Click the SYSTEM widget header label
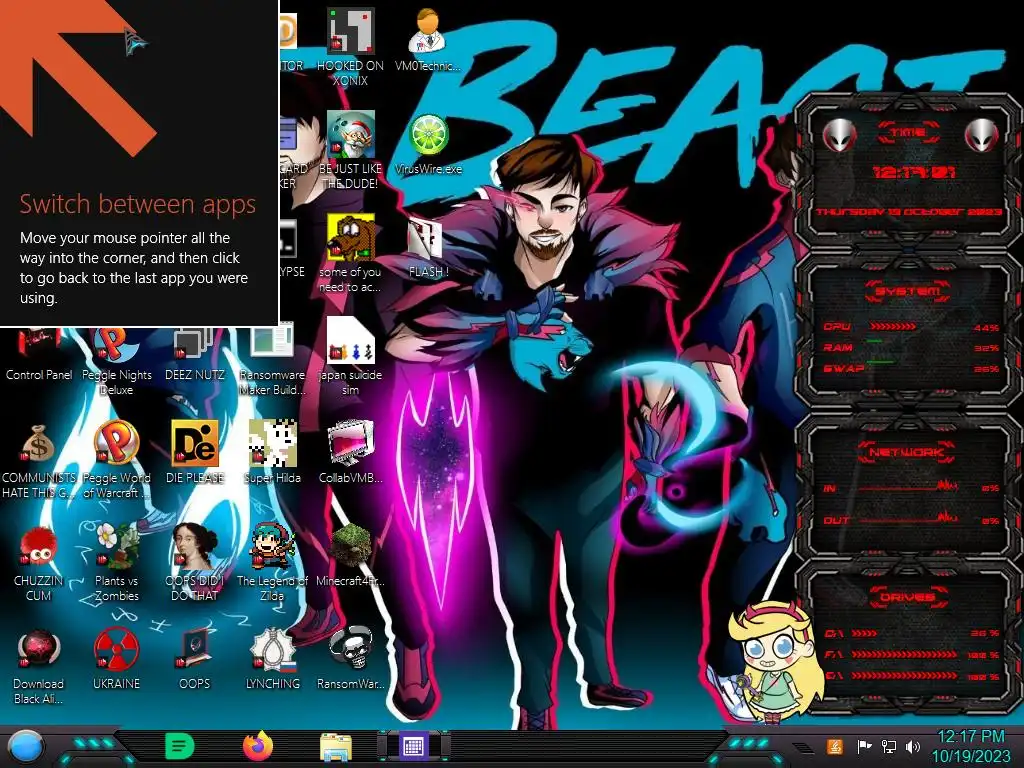1024x768 pixels. 907,291
